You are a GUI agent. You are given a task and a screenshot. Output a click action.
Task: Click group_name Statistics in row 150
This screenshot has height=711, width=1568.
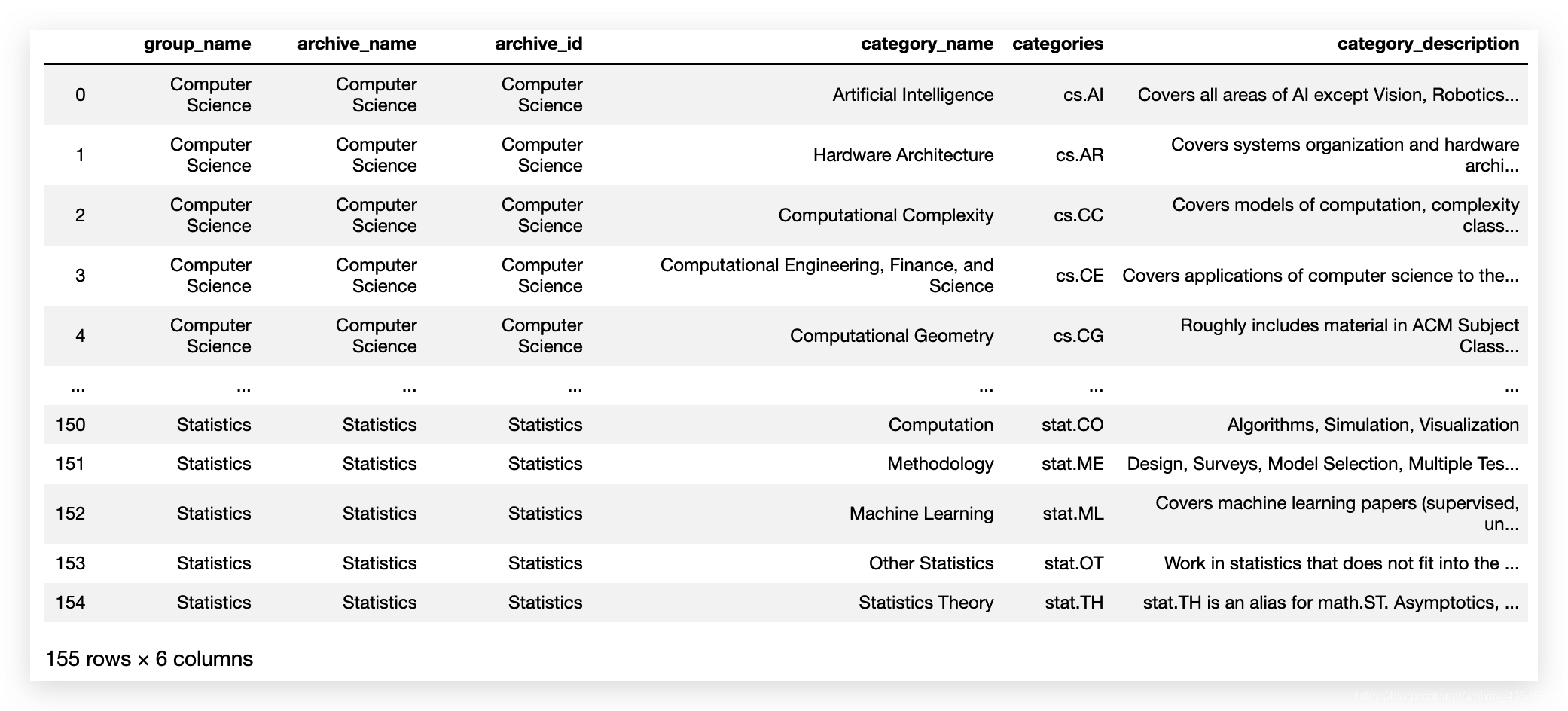pyautogui.click(x=214, y=425)
